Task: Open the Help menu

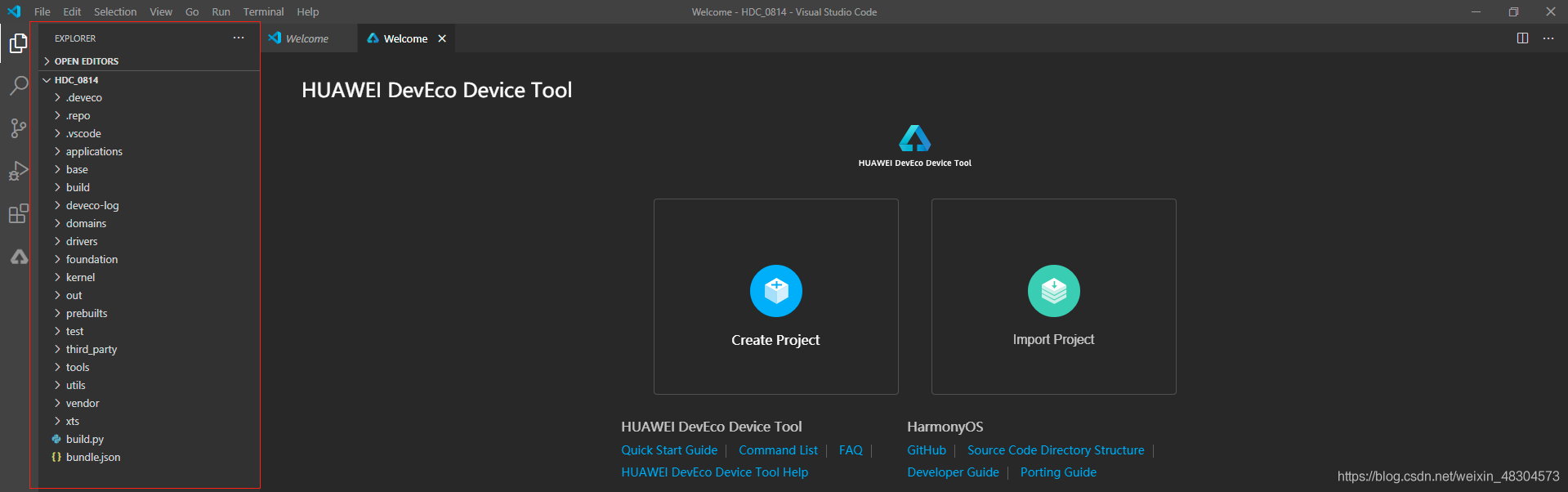Action: point(308,11)
